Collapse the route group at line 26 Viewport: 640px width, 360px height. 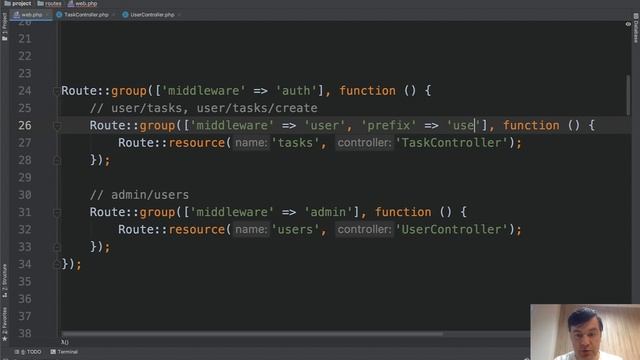tap(57, 126)
